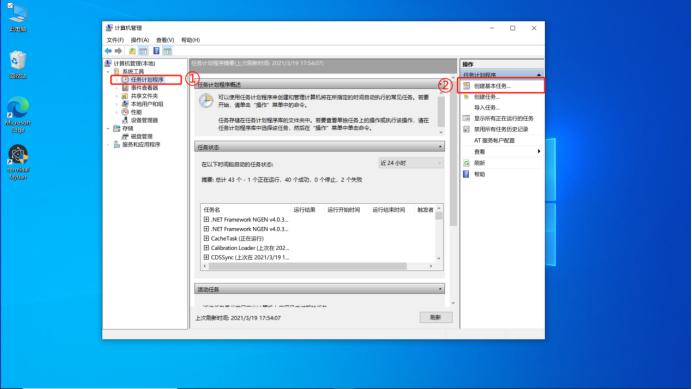The image size is (692, 389).
Task: Select the 共享文件夹 tree icon
Action: coord(125,96)
